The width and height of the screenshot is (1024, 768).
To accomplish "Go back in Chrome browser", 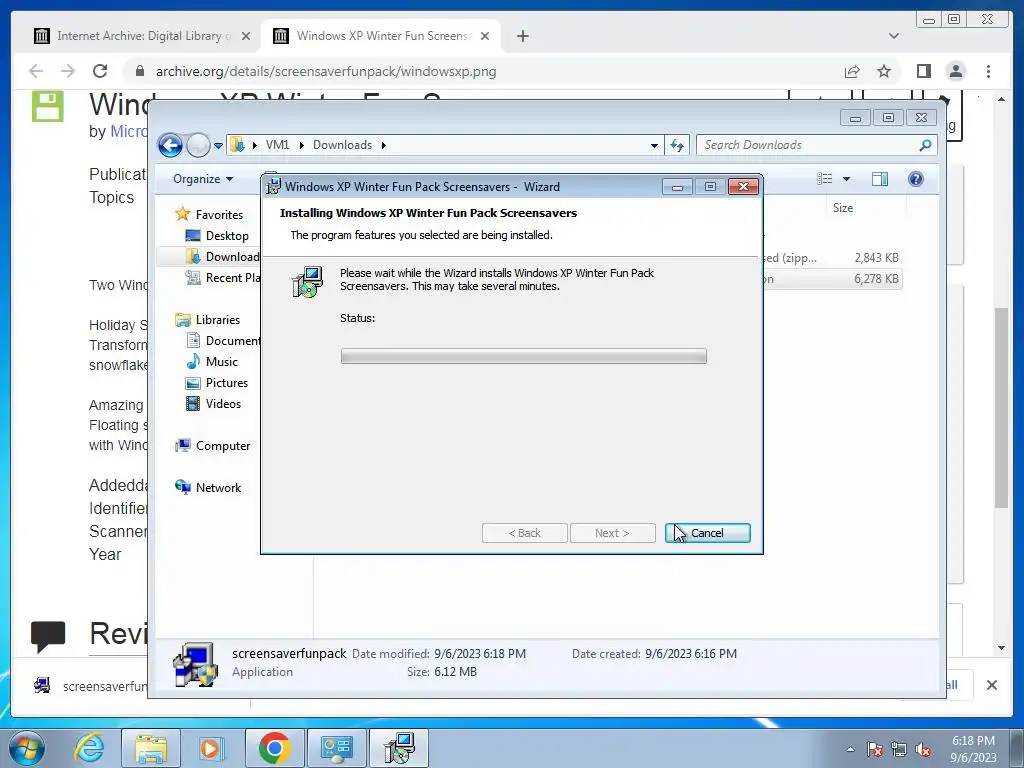I will [36, 71].
